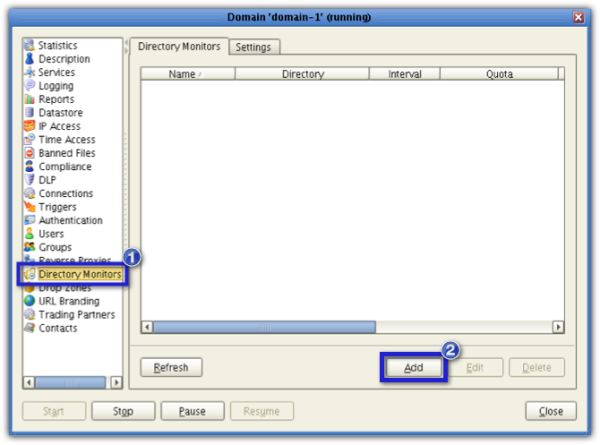Open the Datastore icon entry
This screenshot has width=600, height=445.
point(29,113)
